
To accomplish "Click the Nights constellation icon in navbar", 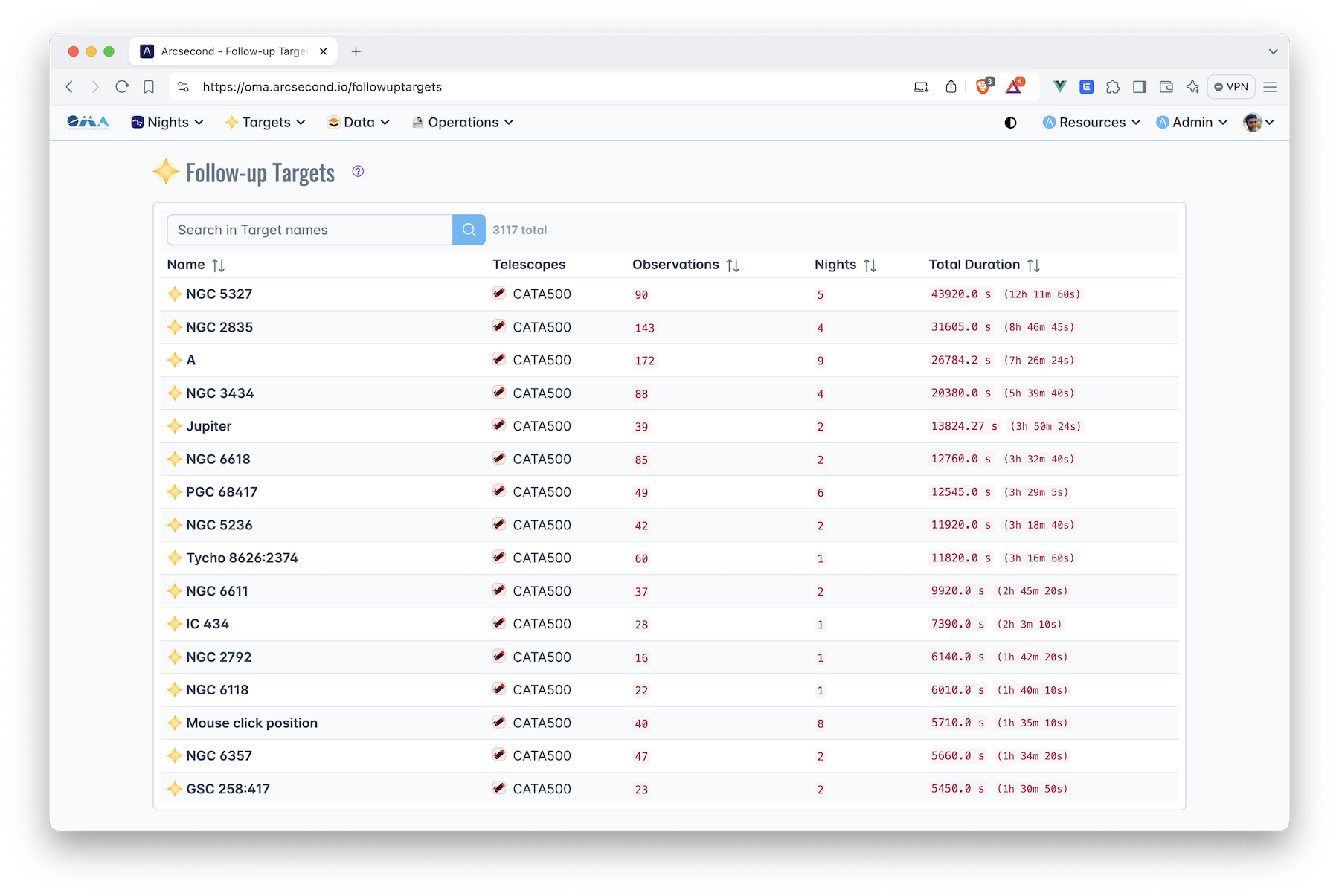I will pyautogui.click(x=136, y=122).
